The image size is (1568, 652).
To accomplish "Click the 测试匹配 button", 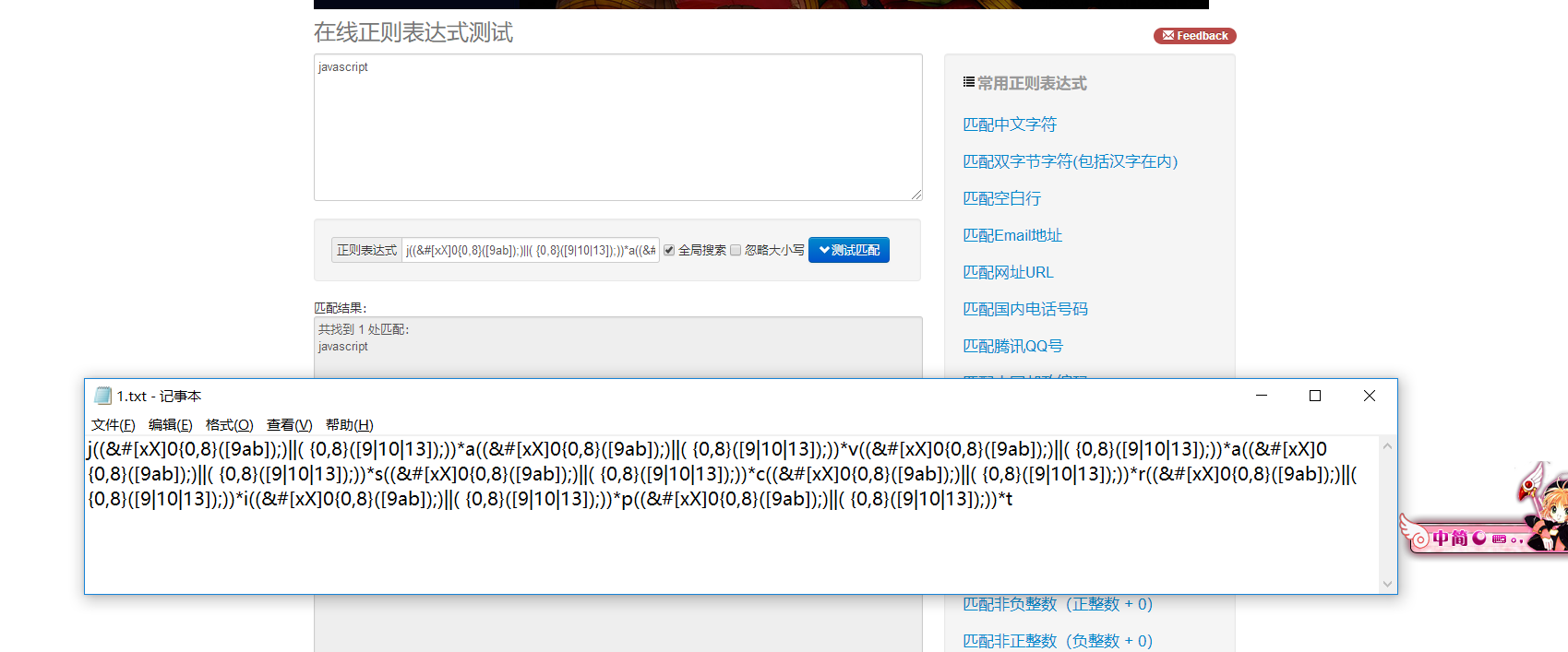I will pyautogui.click(x=849, y=250).
